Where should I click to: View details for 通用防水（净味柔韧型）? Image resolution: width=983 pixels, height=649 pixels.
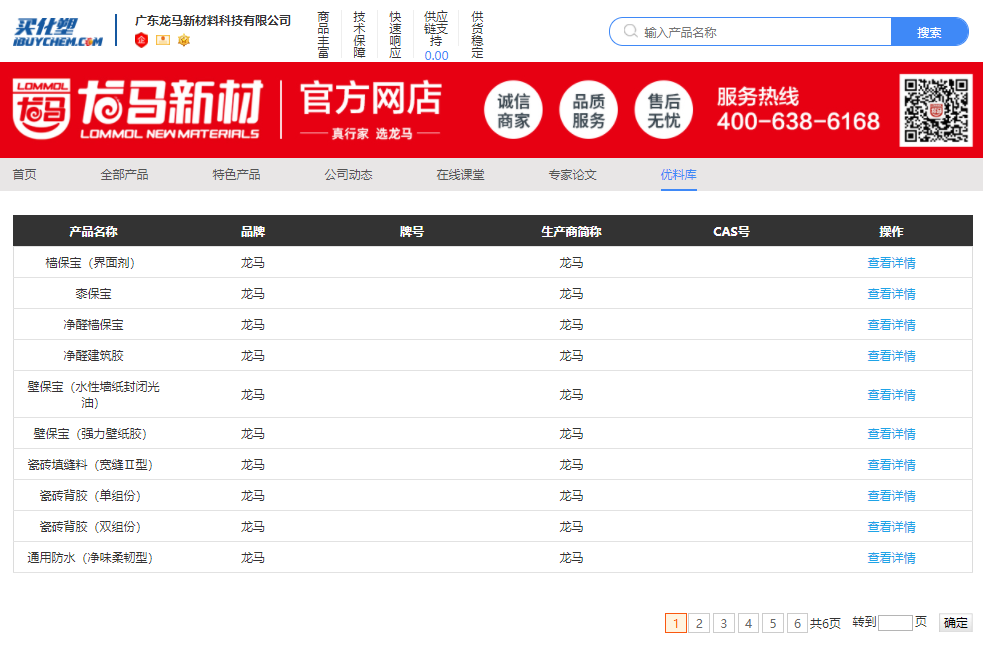pos(891,557)
